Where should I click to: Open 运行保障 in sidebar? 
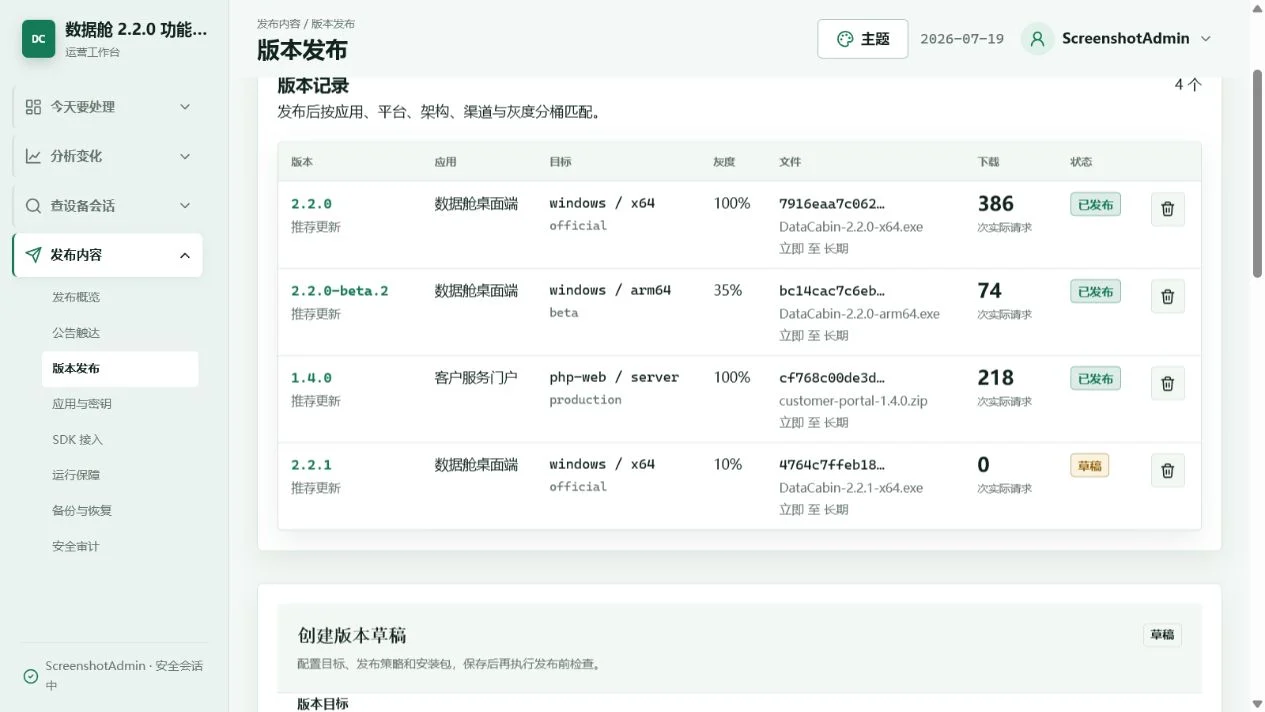click(120, 475)
